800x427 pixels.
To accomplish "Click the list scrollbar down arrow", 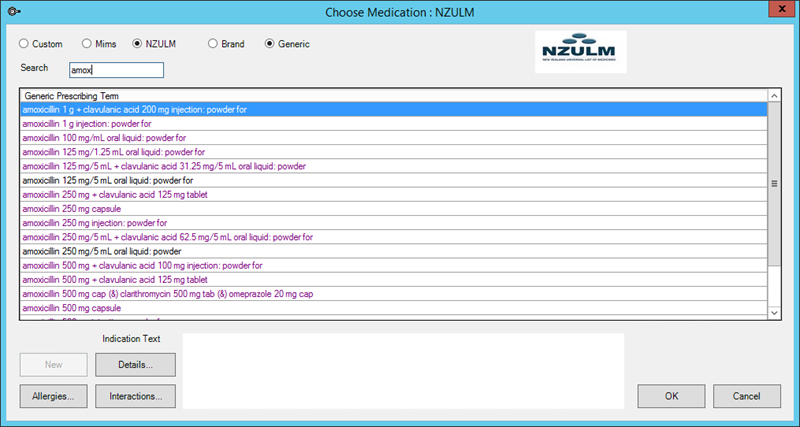I will pos(774,313).
